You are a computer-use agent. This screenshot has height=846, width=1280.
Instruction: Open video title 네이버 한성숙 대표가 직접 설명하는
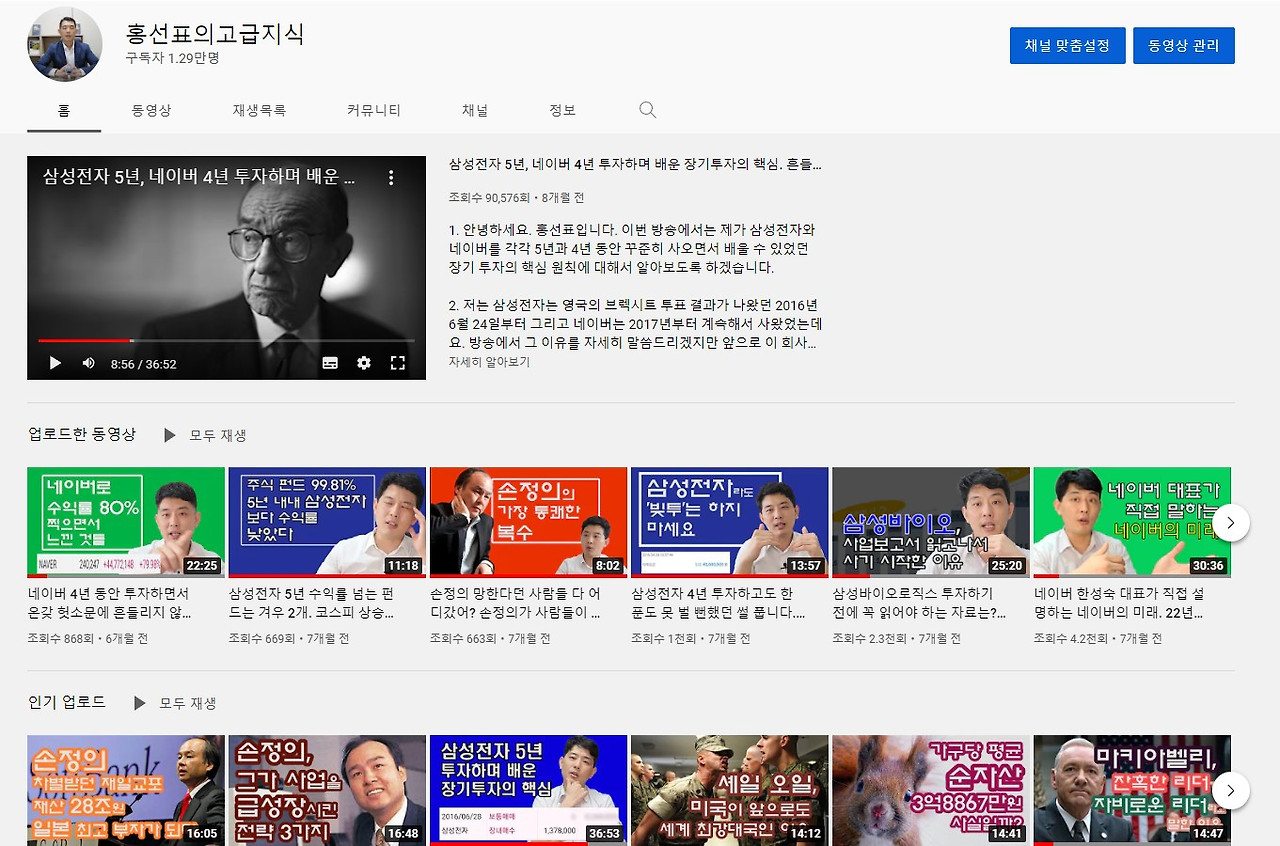coord(1119,602)
